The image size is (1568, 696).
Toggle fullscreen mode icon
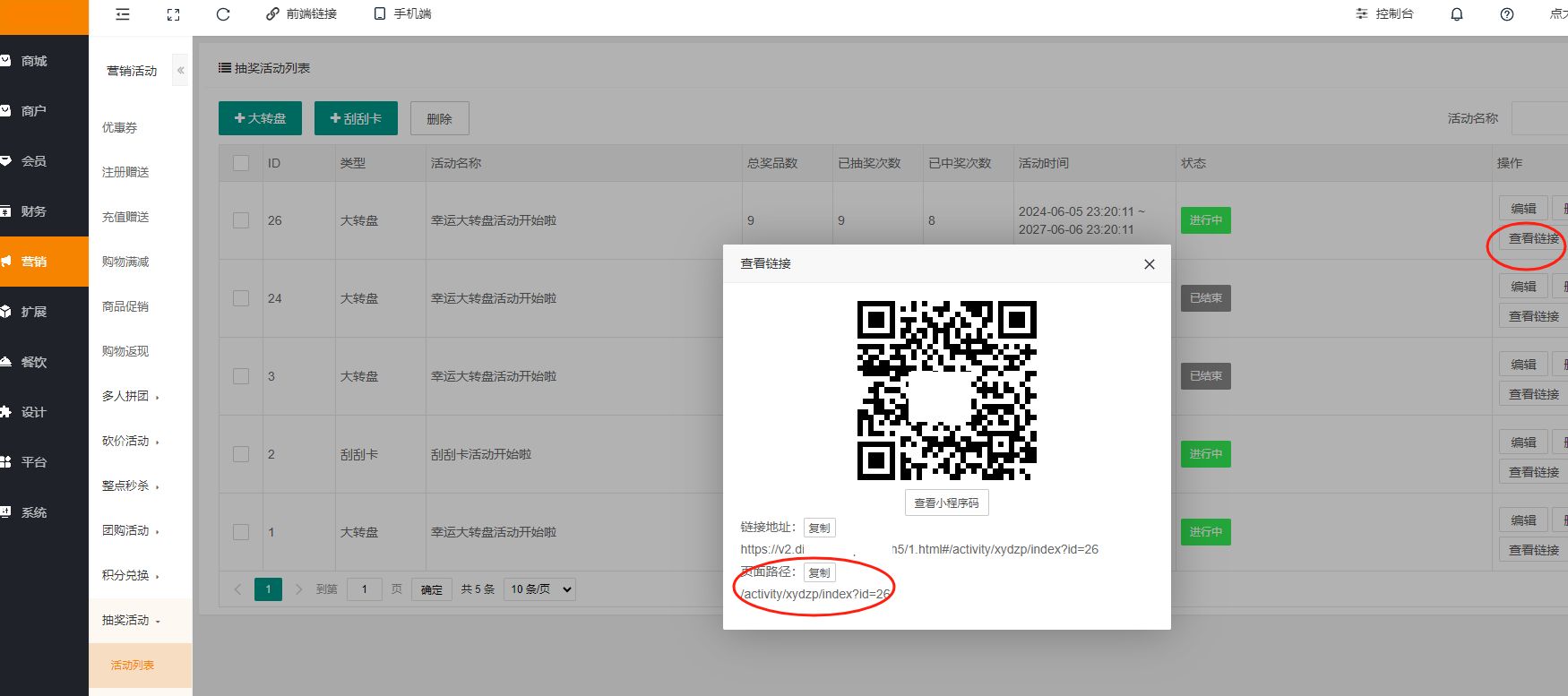click(174, 14)
